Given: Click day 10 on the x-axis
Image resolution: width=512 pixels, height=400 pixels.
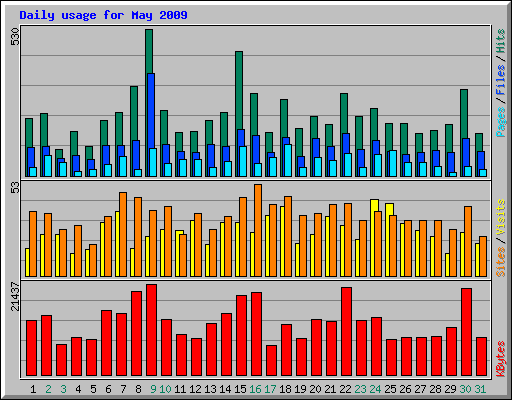Looking at the screenshot, I should [x=165, y=389].
